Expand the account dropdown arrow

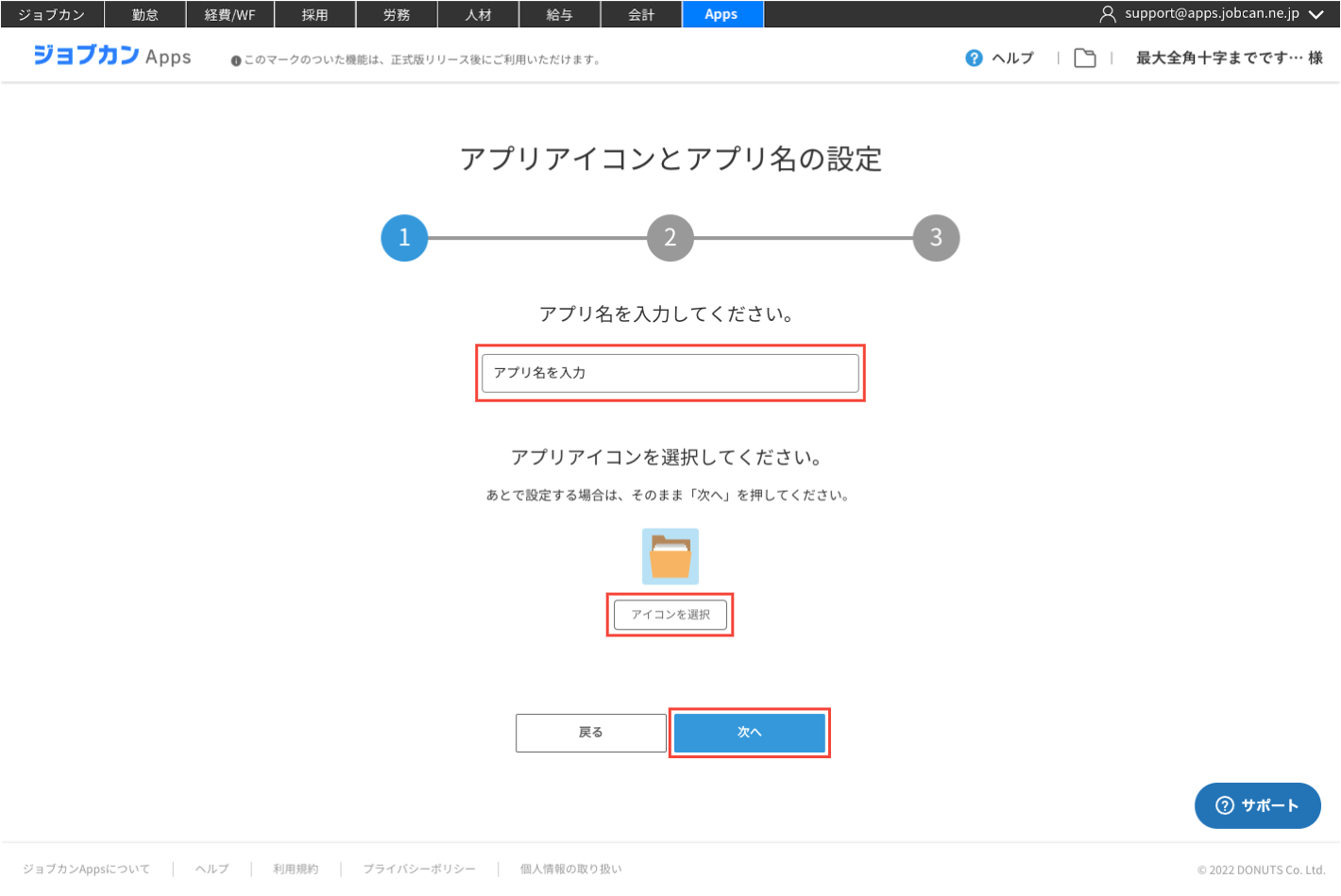(1316, 14)
